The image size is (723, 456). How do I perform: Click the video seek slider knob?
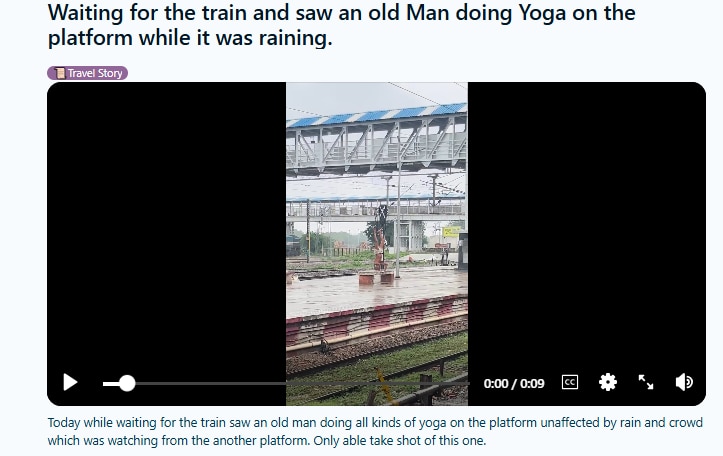(x=127, y=383)
